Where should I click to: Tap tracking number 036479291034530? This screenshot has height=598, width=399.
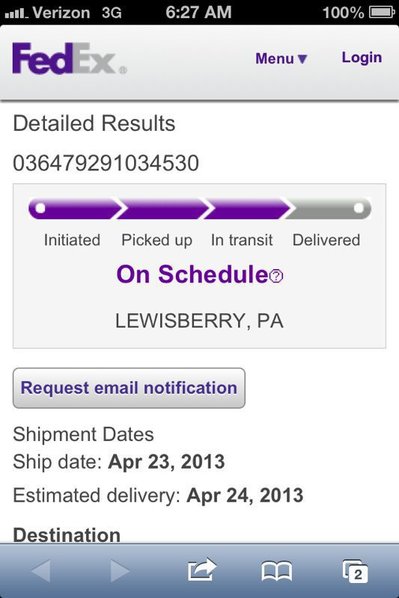[106, 163]
